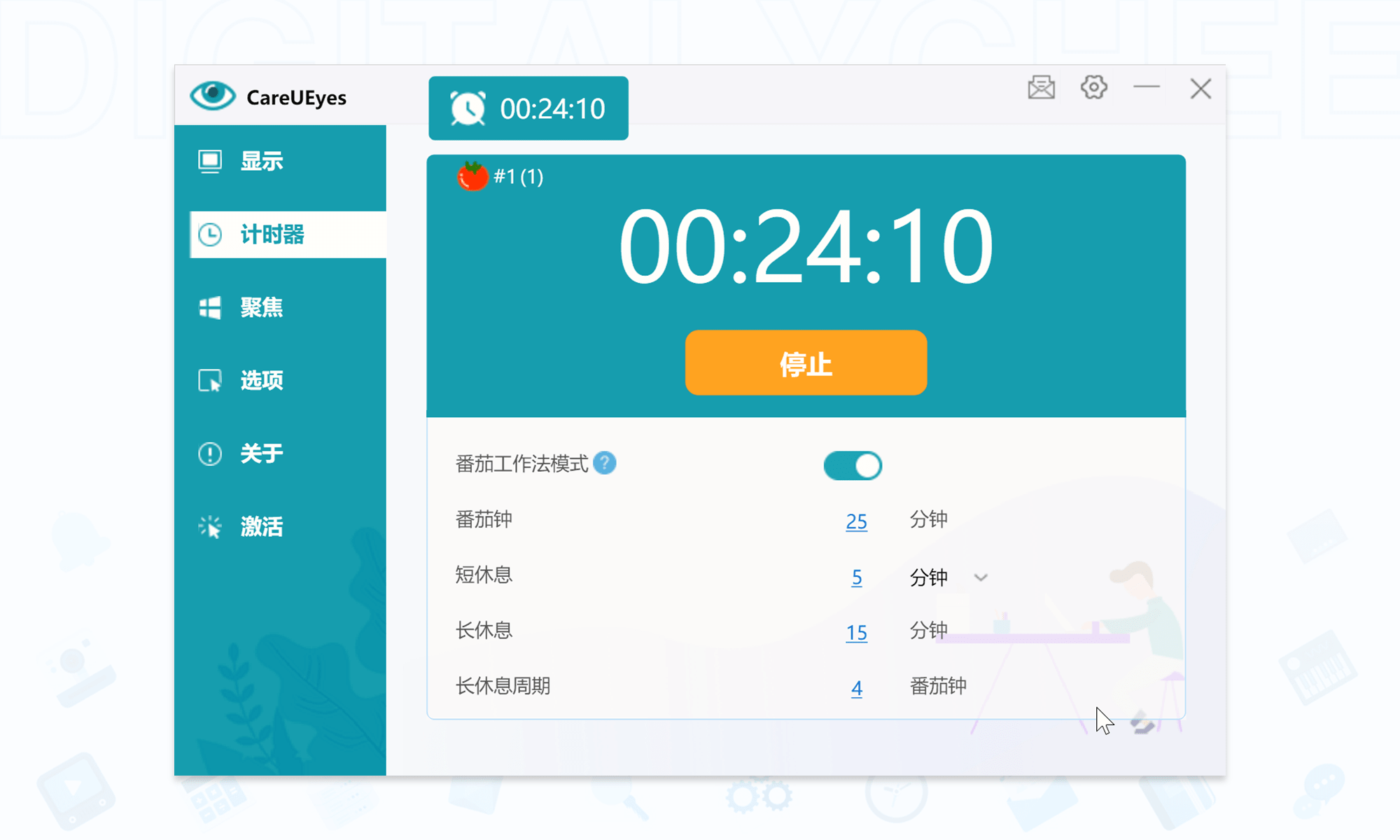Click the sparkle cursor icon beside 激活

pyautogui.click(x=210, y=526)
